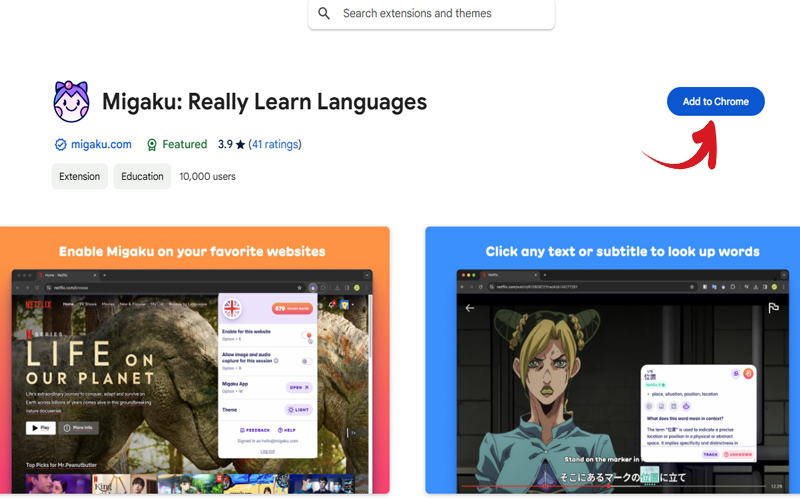Click the 3.9 rating value
This screenshot has width=800, height=500.
225,144
